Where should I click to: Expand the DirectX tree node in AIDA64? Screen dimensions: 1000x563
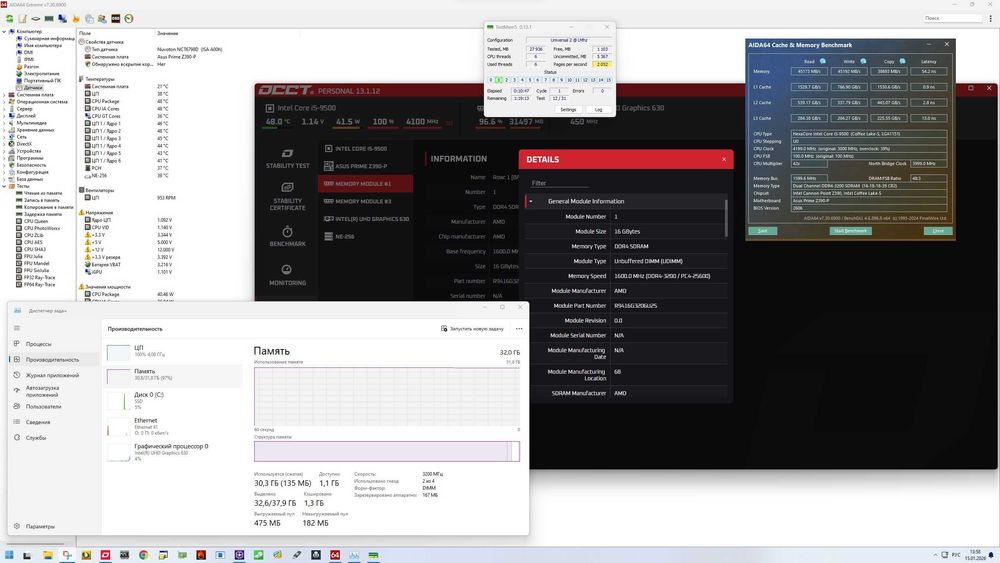coord(4,143)
